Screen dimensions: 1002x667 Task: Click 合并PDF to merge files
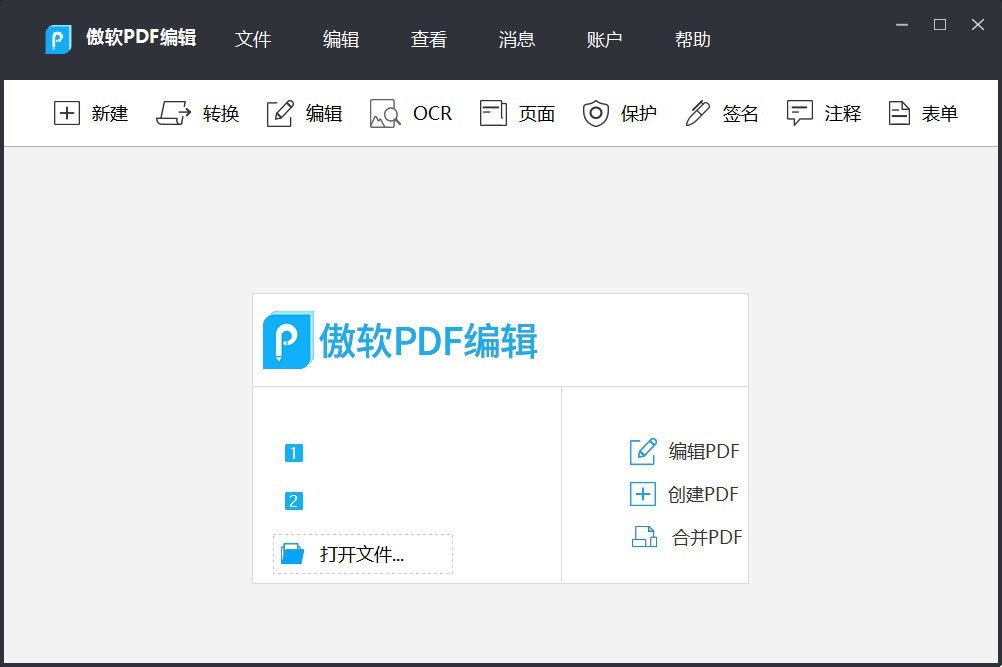tap(688, 537)
